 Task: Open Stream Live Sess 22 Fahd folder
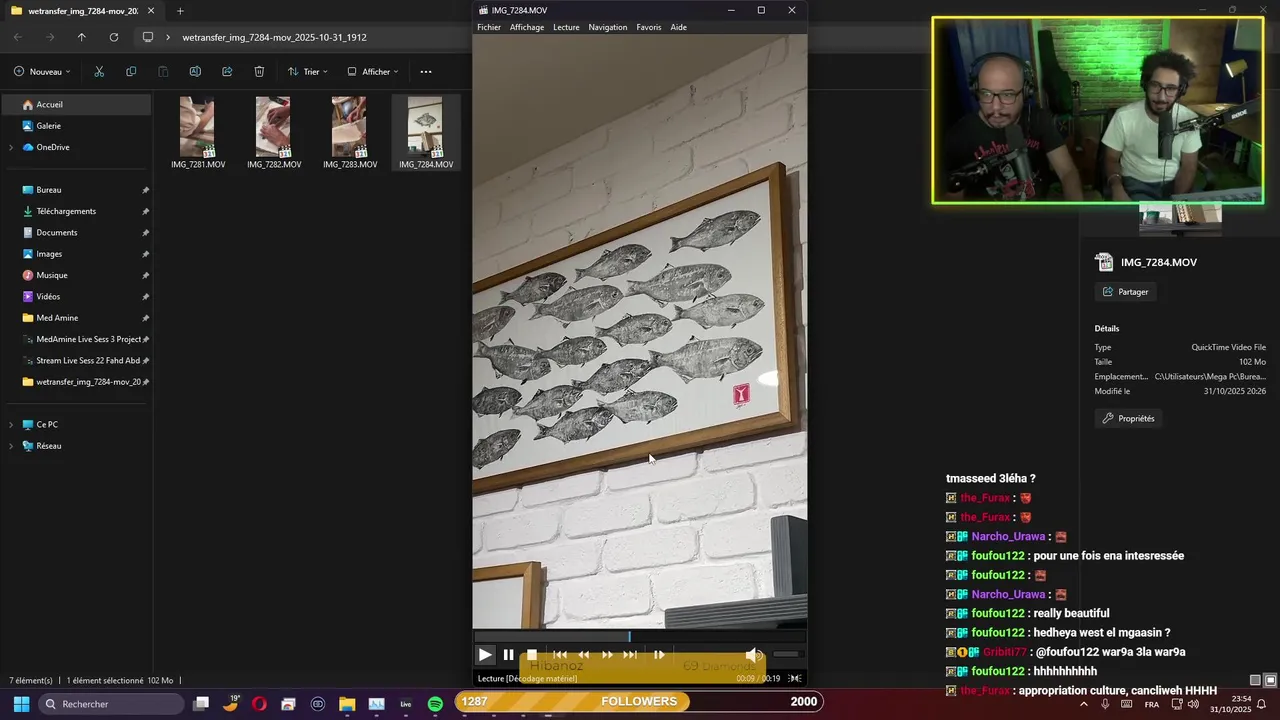pos(76,360)
